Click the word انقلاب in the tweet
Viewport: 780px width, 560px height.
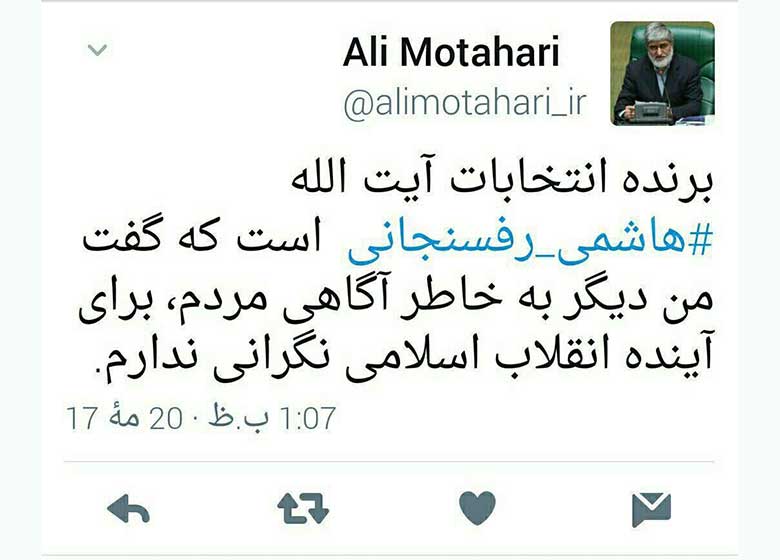tap(552, 354)
